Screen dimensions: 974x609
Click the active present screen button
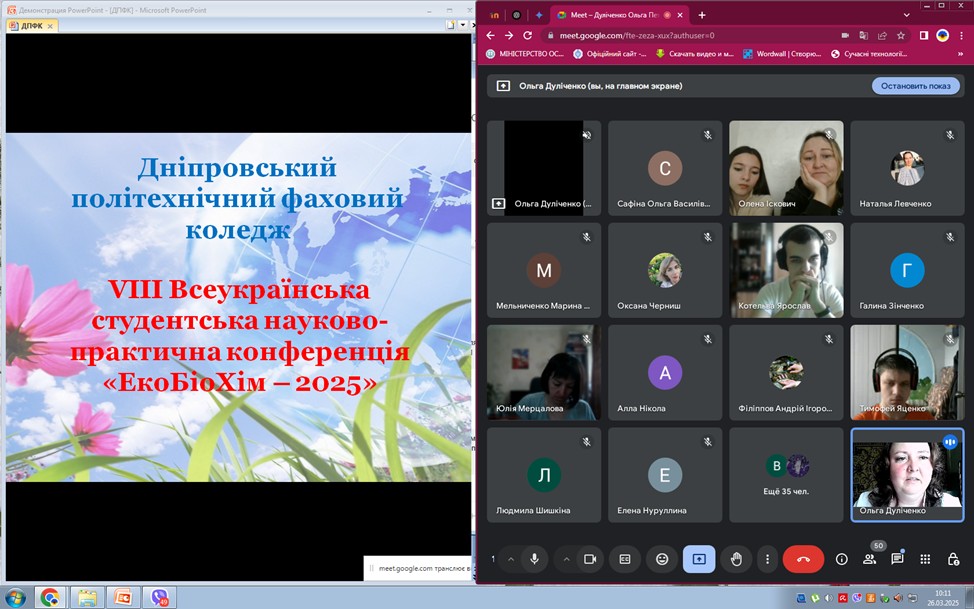pyautogui.click(x=699, y=559)
